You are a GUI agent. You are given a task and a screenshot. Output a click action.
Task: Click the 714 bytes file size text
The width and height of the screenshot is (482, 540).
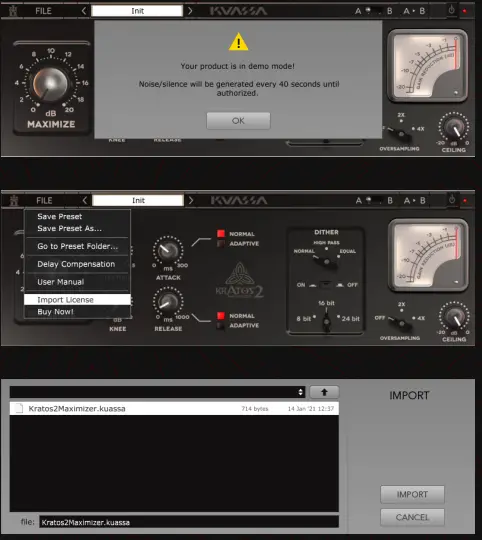pyautogui.click(x=254, y=409)
